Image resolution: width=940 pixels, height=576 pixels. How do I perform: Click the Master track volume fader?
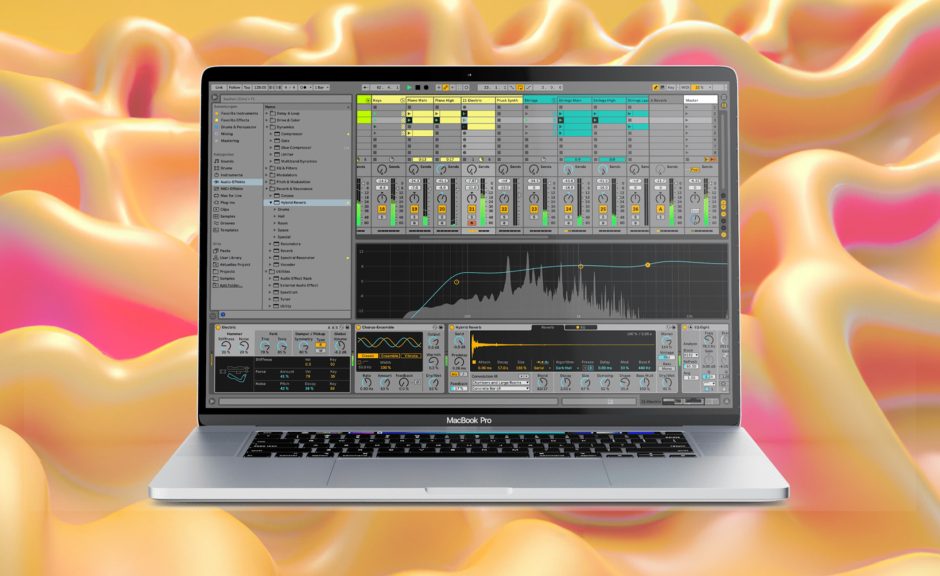[x=708, y=200]
